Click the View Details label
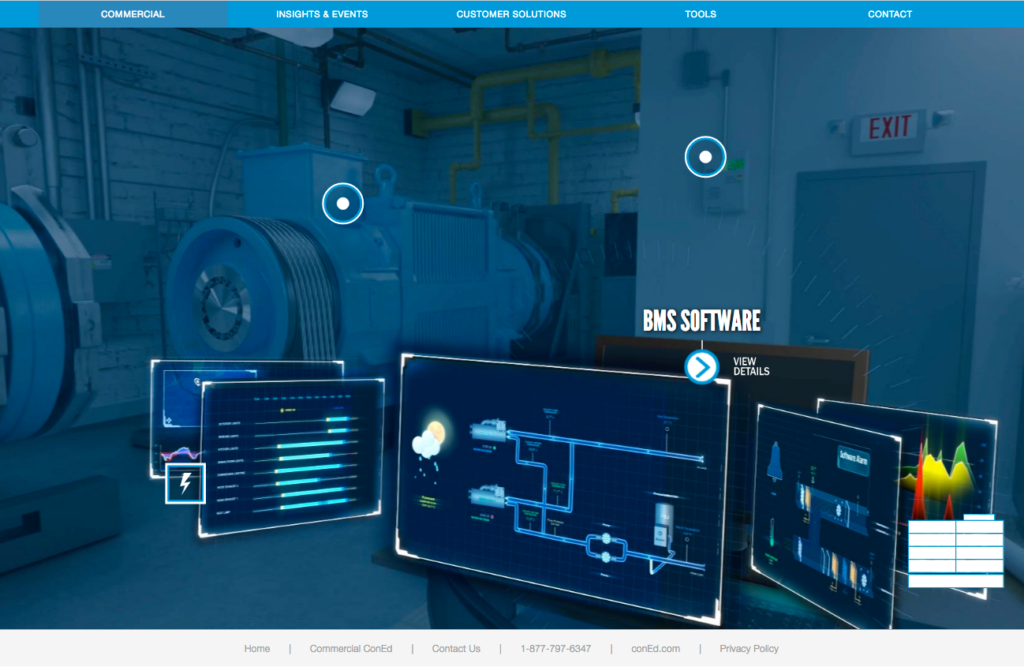Viewport: 1024px width, 667px height. 751,366
